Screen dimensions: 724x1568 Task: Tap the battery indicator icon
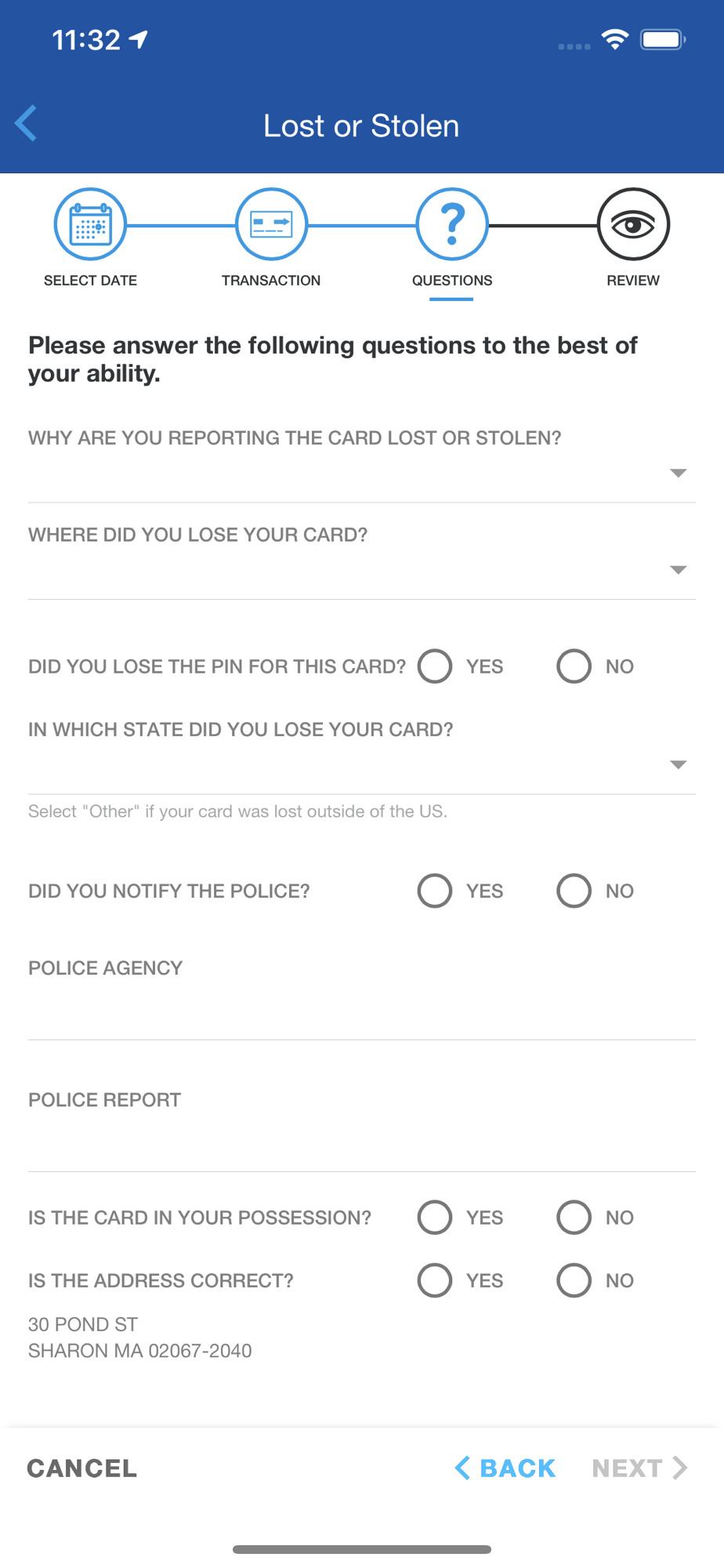(x=663, y=39)
